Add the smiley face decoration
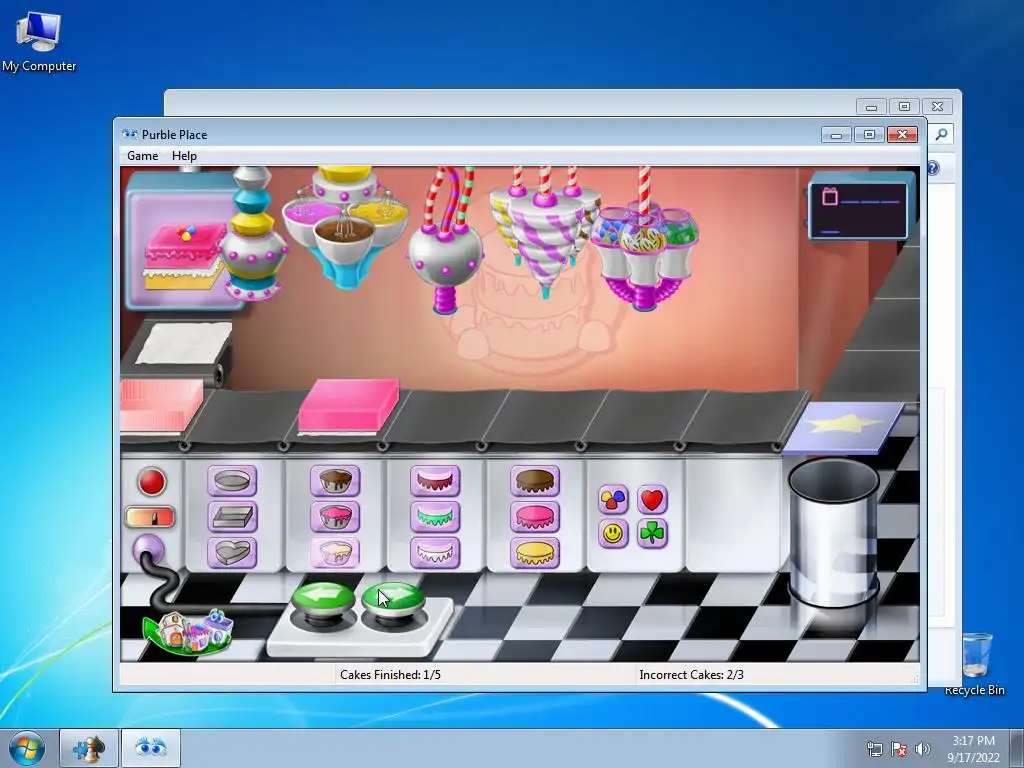Viewport: 1024px width, 768px height. coord(613,534)
